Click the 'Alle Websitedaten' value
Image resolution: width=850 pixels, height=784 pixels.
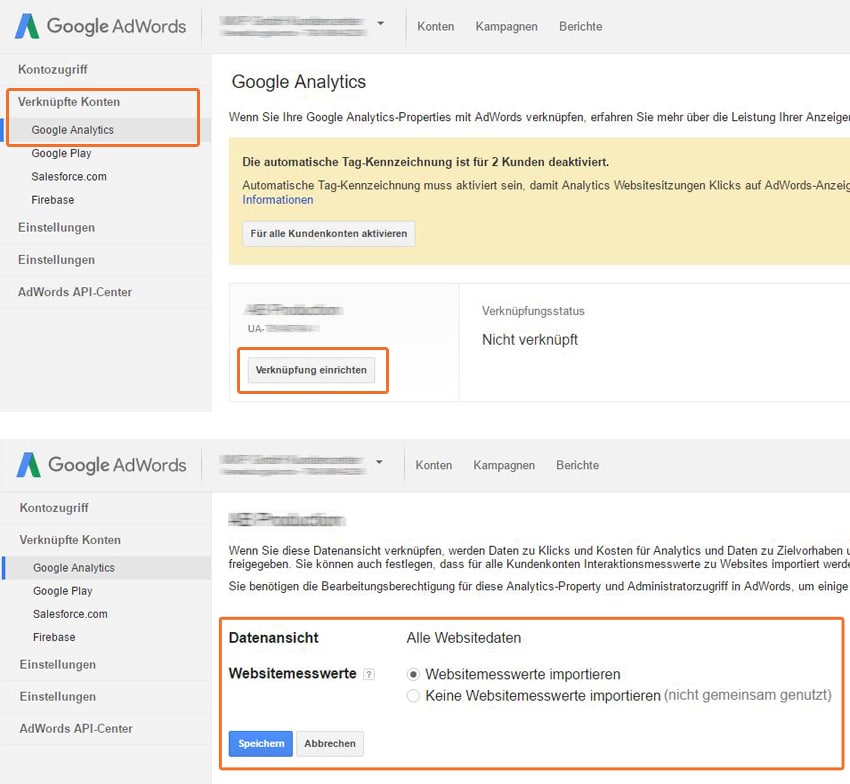click(x=463, y=638)
